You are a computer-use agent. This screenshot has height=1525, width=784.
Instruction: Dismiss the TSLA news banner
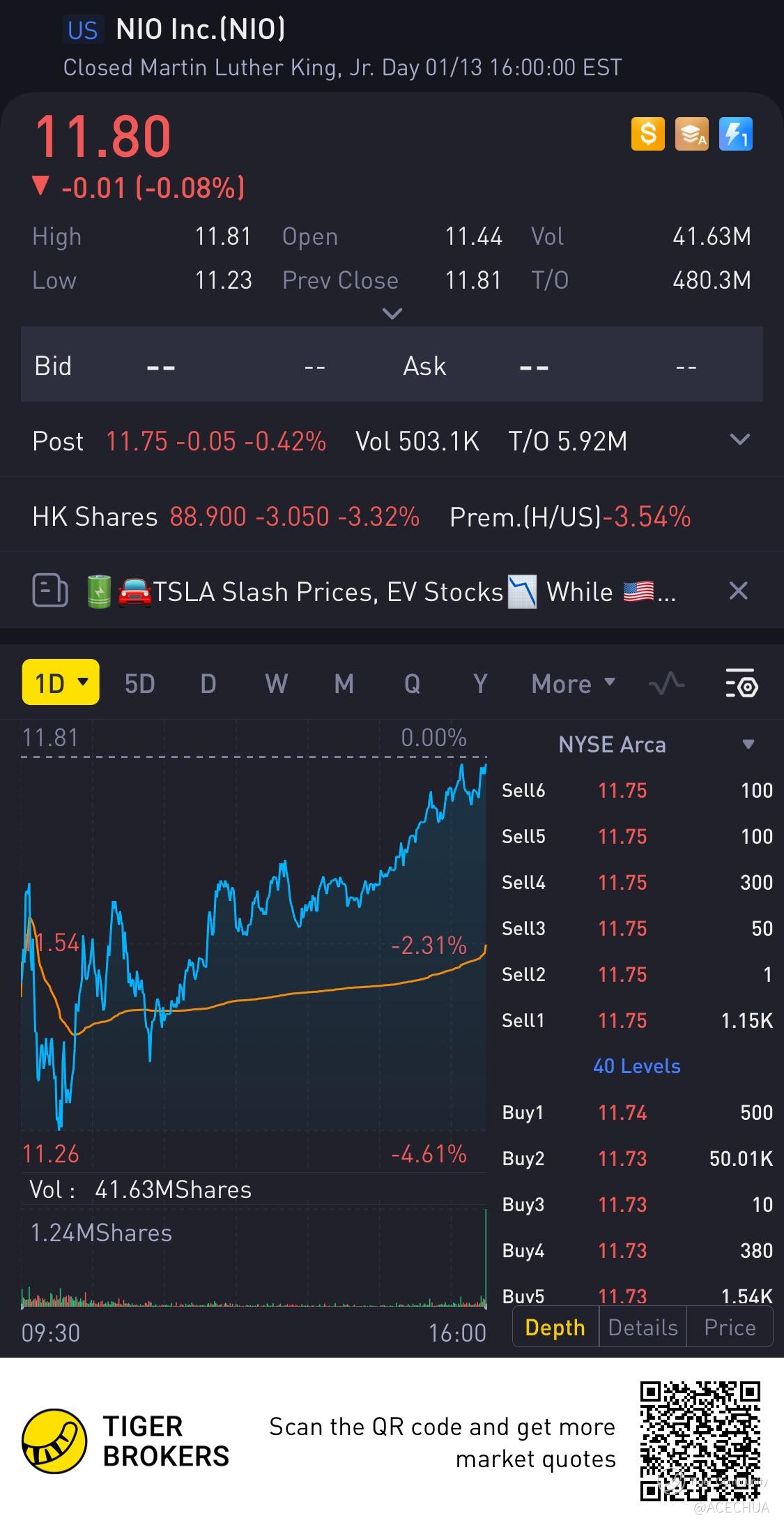(x=738, y=591)
